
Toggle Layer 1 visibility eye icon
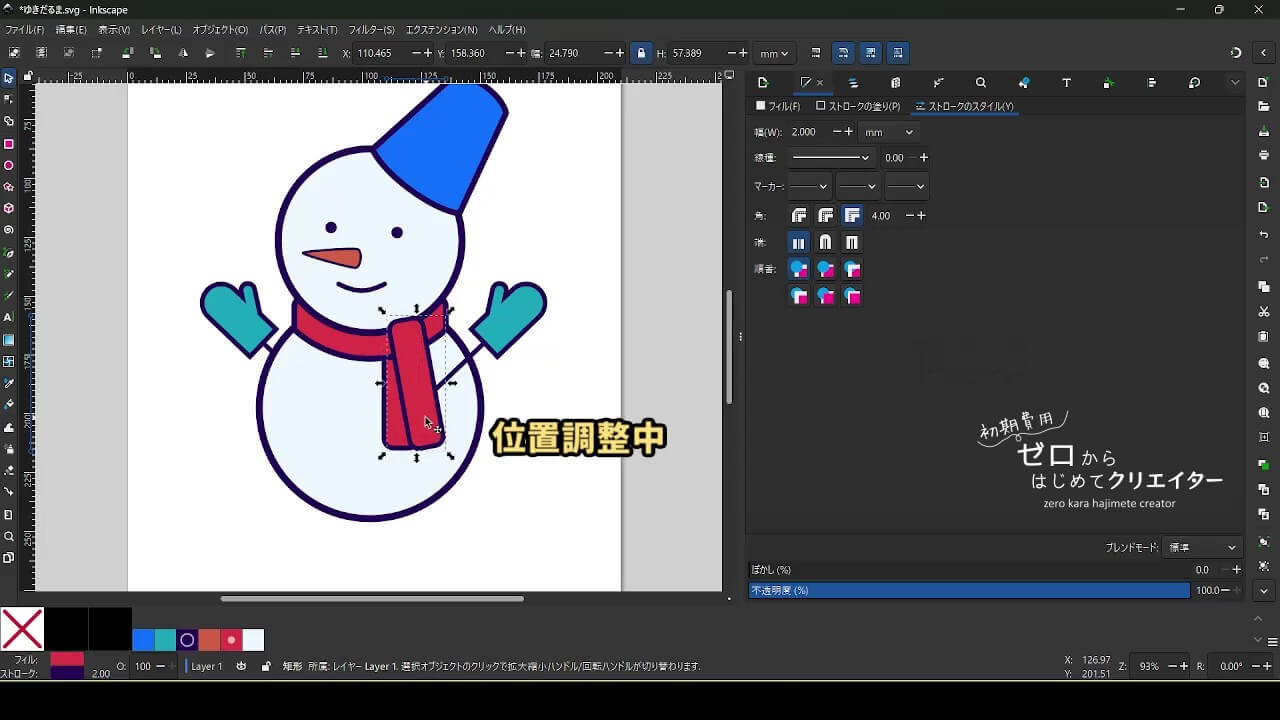coord(241,666)
